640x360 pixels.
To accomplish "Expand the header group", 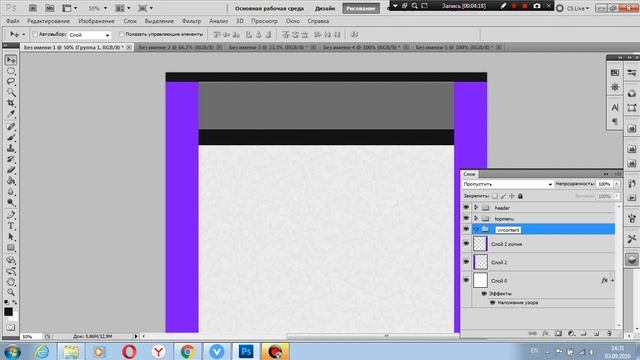I will (x=476, y=207).
